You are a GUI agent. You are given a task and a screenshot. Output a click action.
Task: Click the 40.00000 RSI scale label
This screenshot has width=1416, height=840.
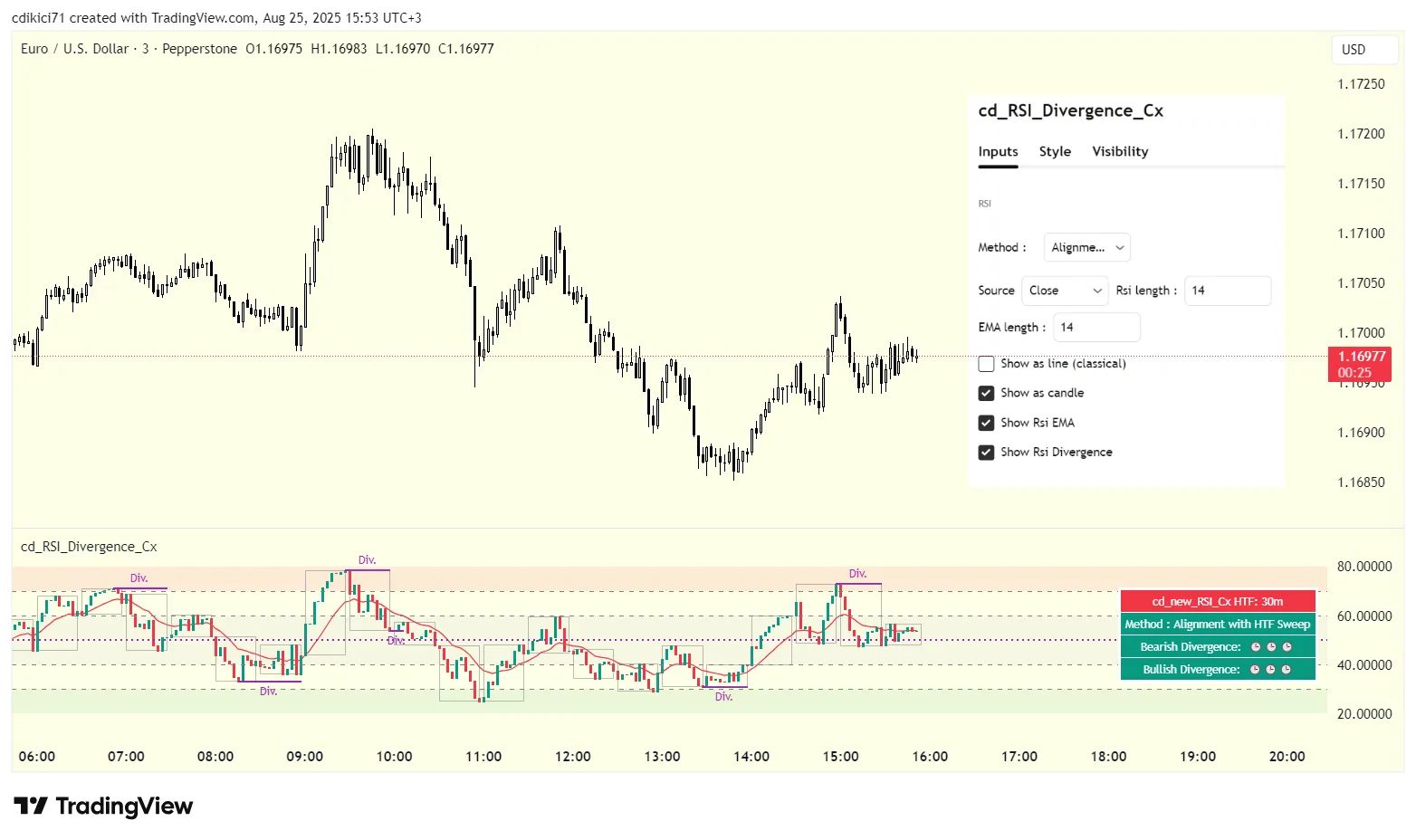coord(1364,665)
